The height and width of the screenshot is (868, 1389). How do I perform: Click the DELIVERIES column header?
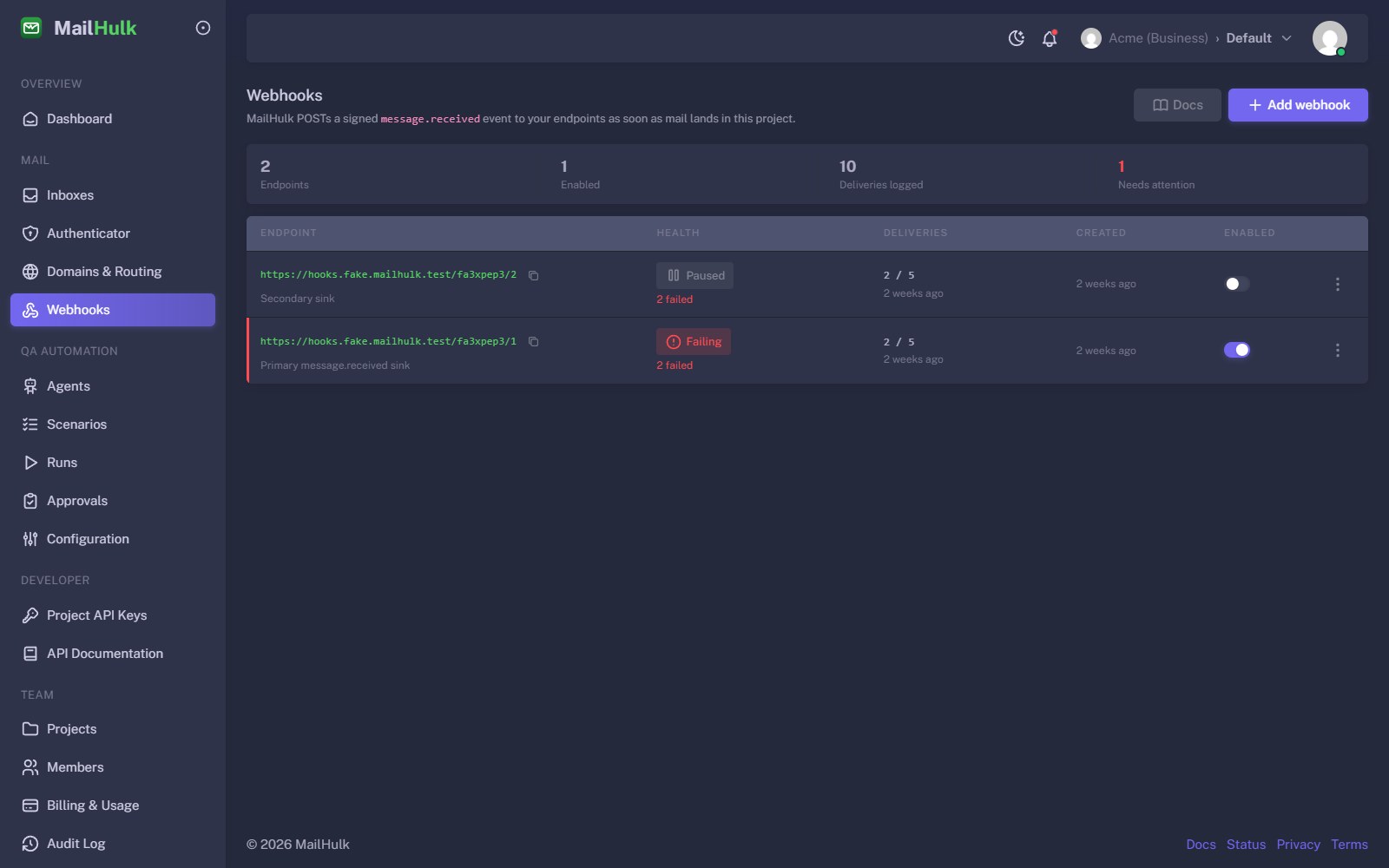click(915, 233)
